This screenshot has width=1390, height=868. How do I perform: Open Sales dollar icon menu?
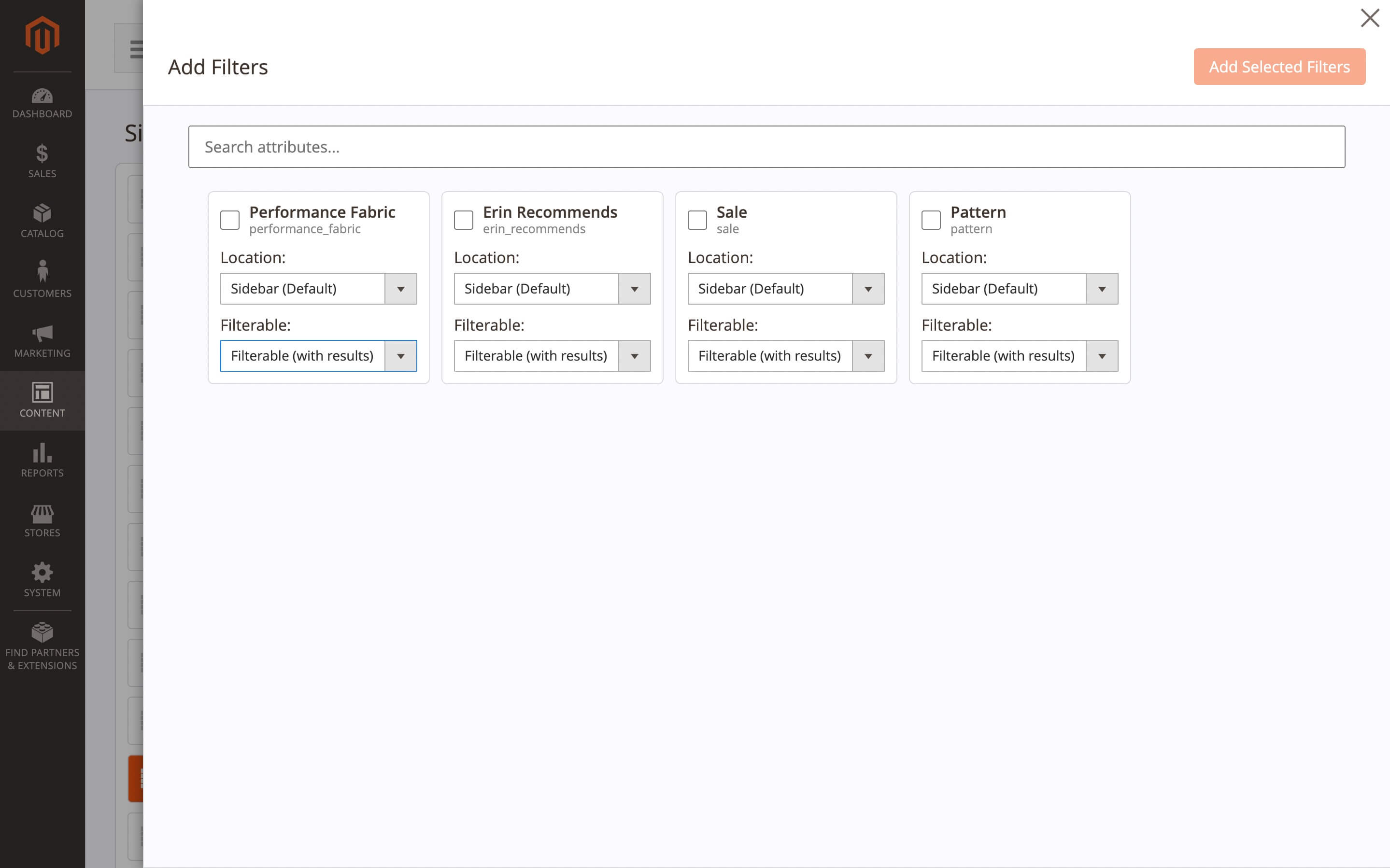tap(42, 154)
